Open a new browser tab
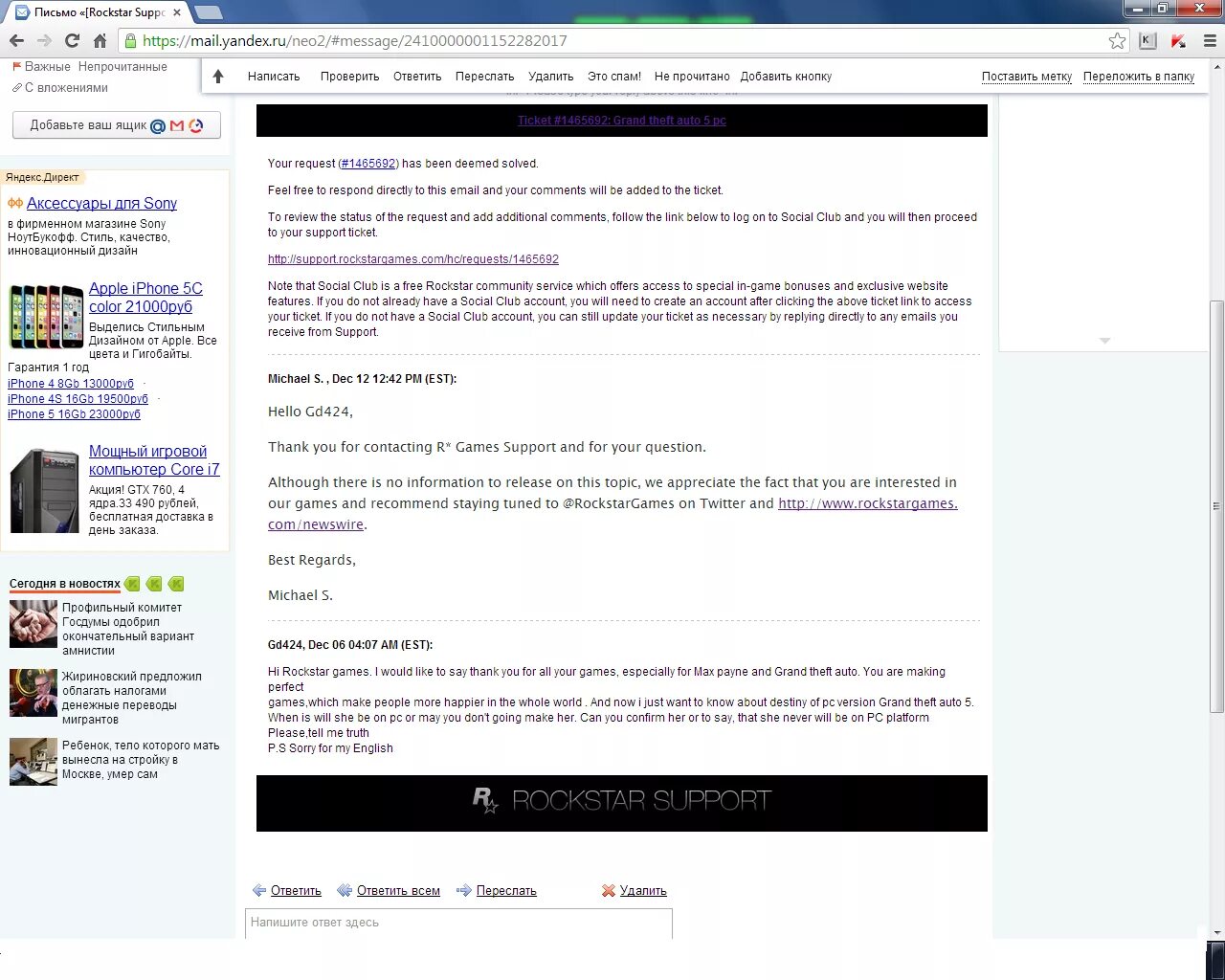 tap(209, 12)
